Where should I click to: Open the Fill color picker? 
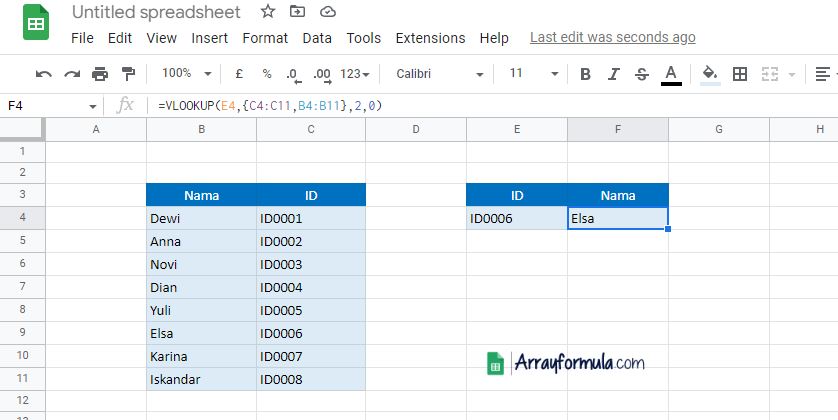(710, 74)
